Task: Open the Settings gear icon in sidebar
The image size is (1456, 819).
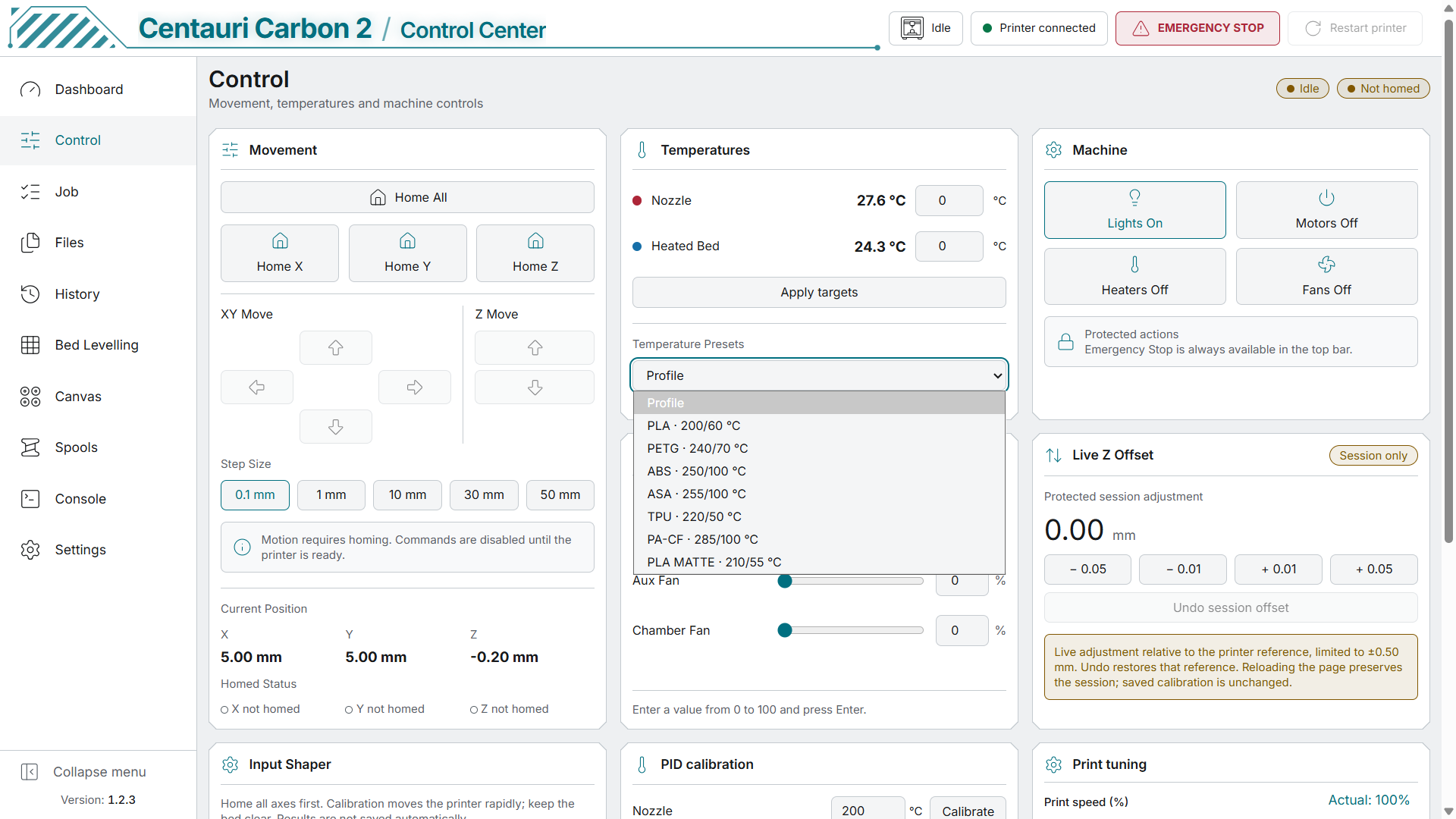Action: [30, 550]
